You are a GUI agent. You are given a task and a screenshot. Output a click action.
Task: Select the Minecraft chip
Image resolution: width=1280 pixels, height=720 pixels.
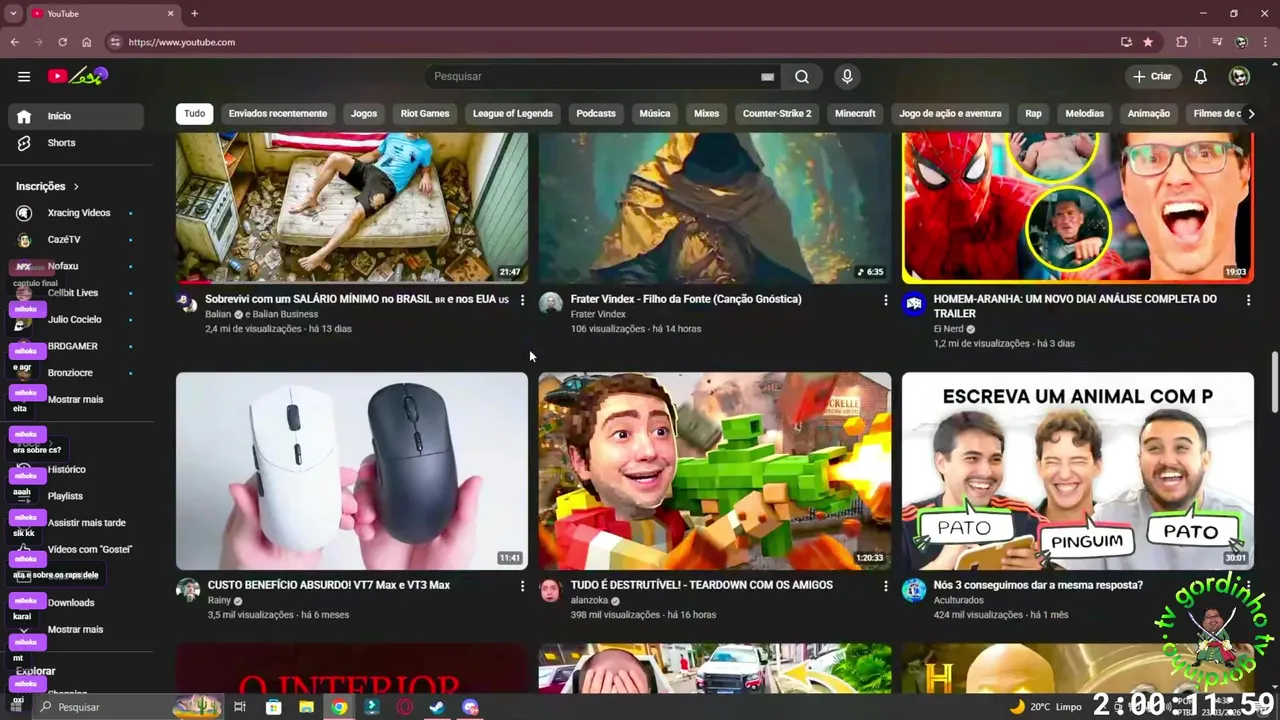pos(855,113)
